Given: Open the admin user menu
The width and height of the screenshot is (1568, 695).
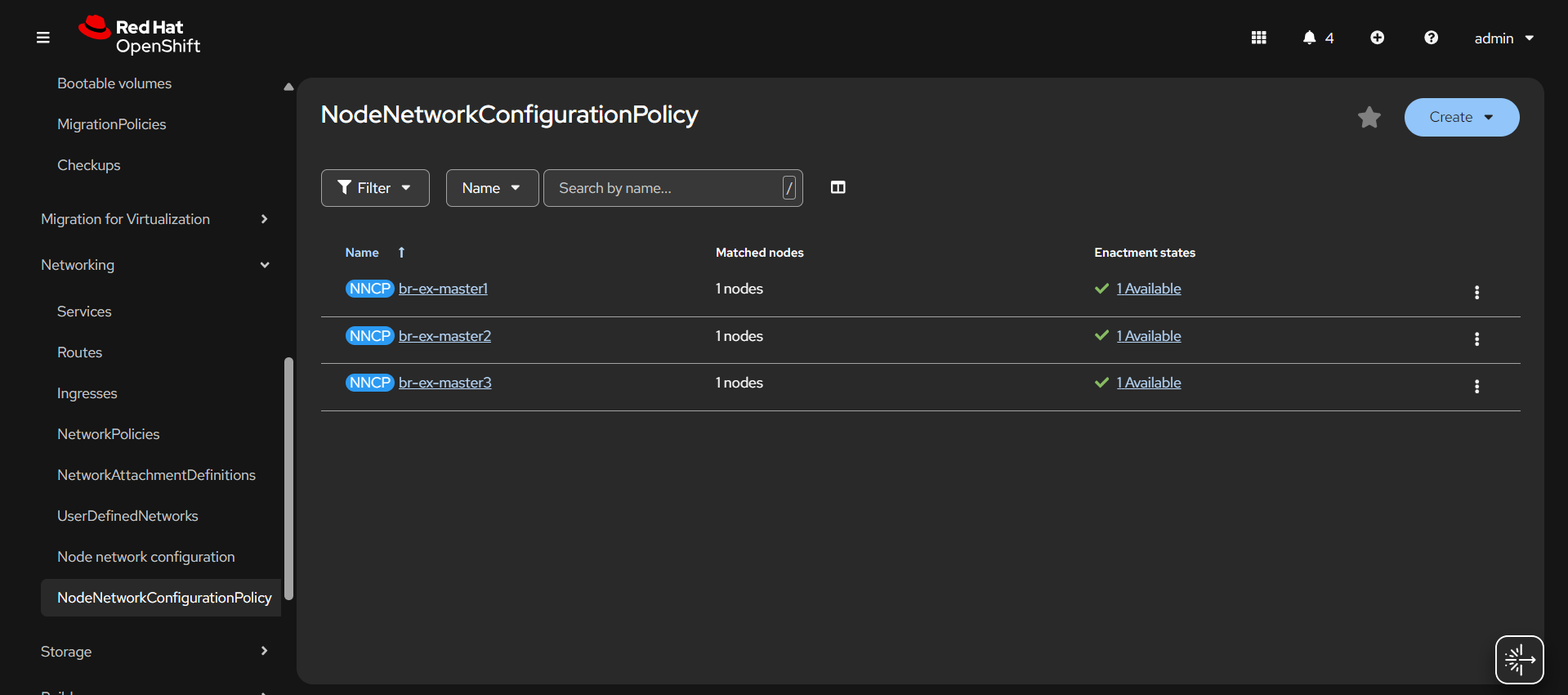Looking at the screenshot, I should (1503, 38).
